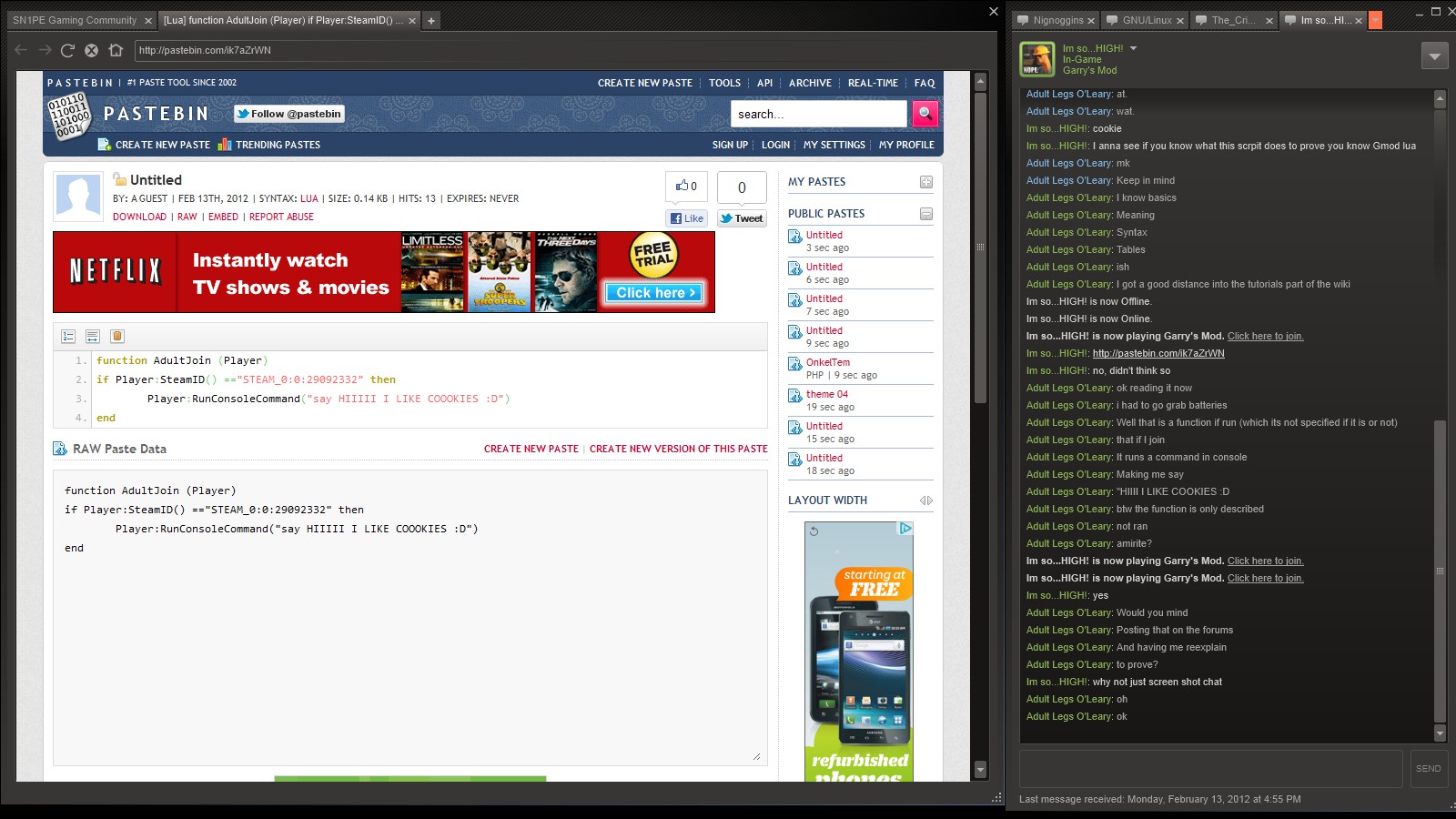
Task: Stop loading the page
Action: (x=91, y=50)
